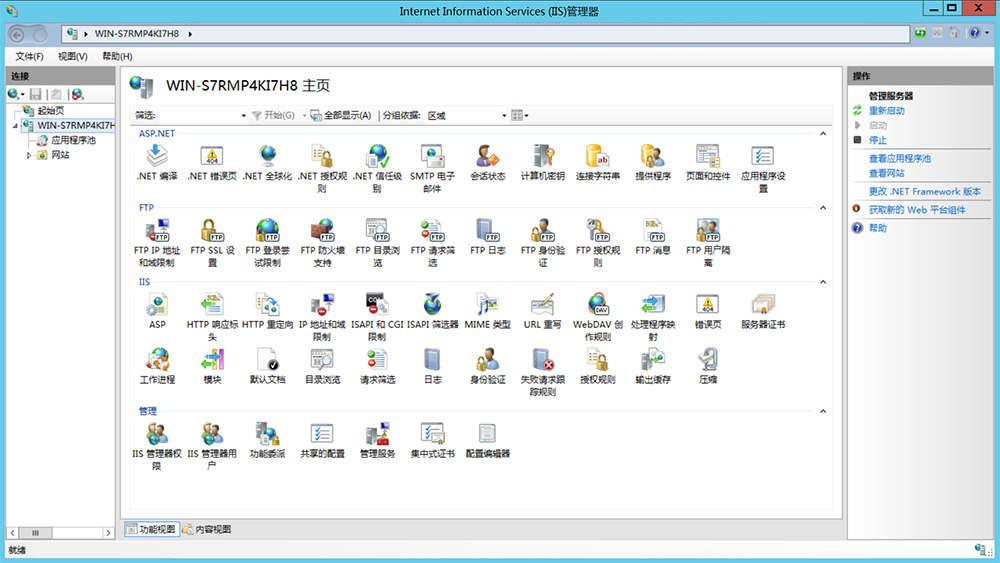Collapse the ASP.NET group section
The width and height of the screenshot is (1000, 563).
tap(823, 133)
